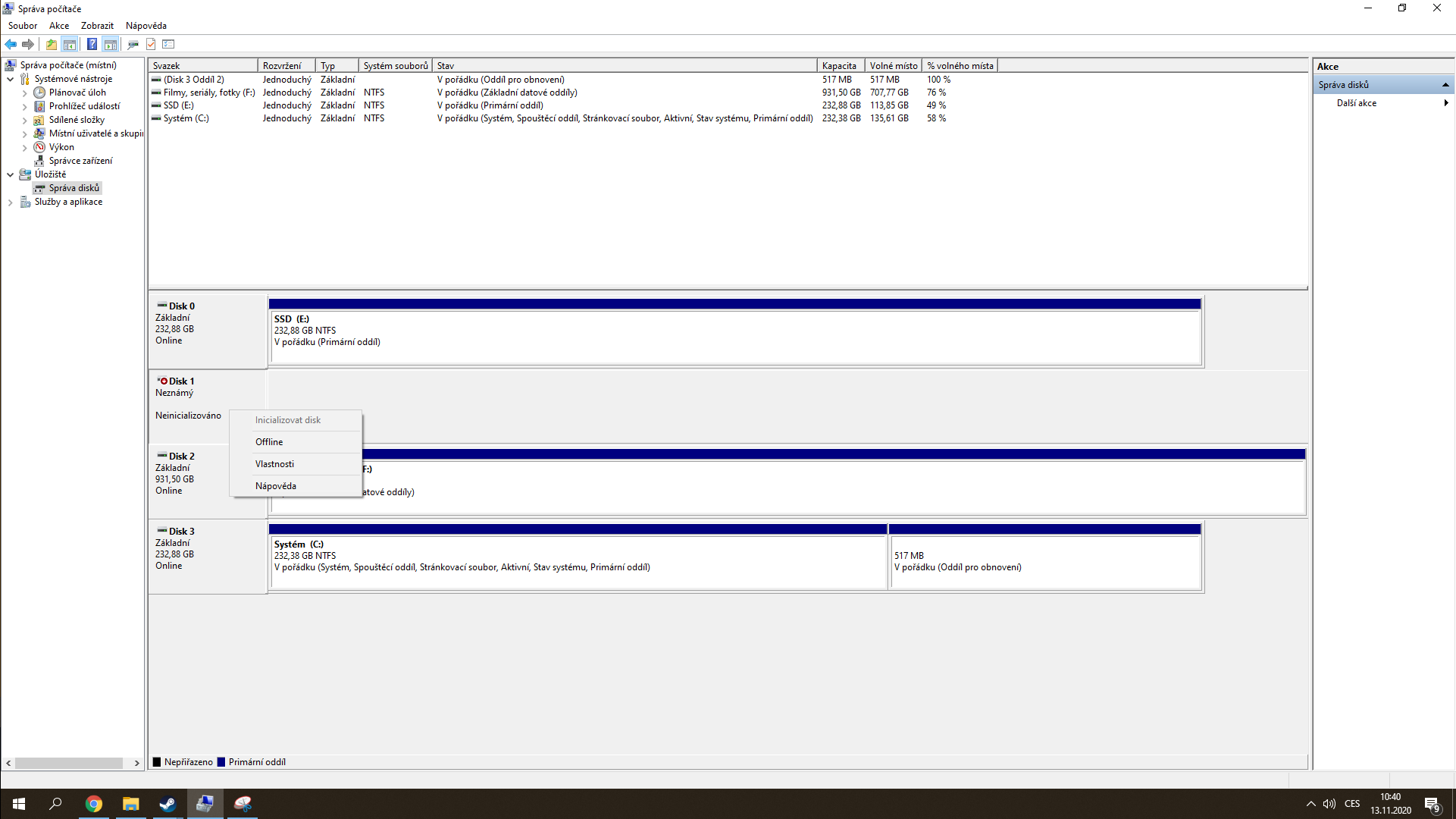The image size is (1456, 819).
Task: Sort volumes by the Kapacita column header
Action: (x=839, y=66)
